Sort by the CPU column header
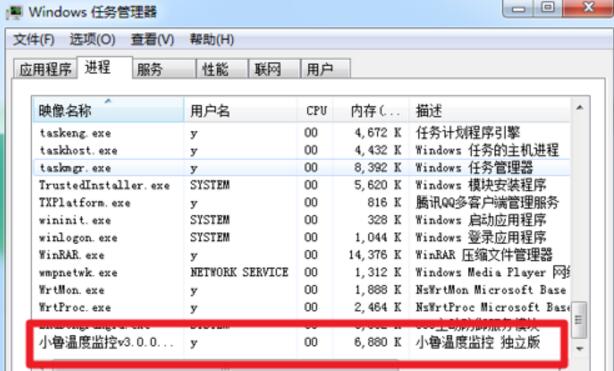This screenshot has height=371, width=614. [316, 111]
